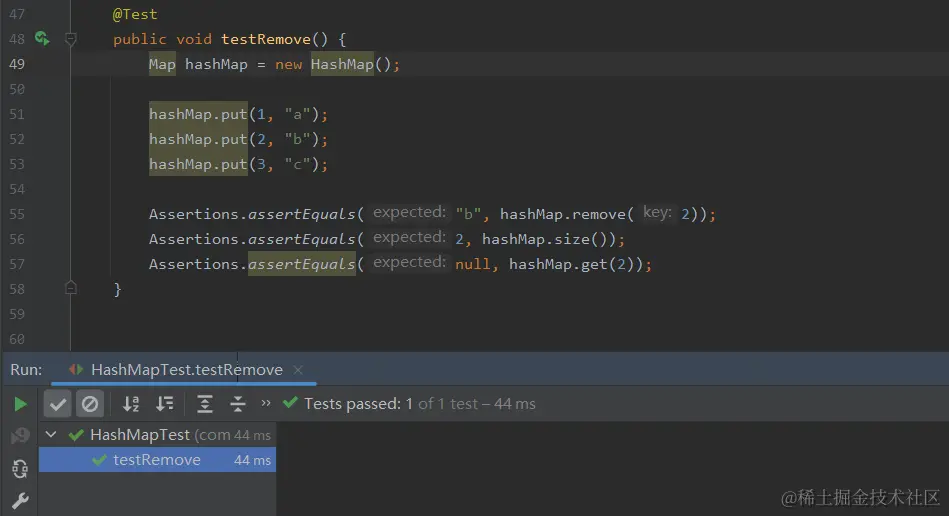Image resolution: width=949 pixels, height=516 pixels.
Task: Click the rerun failed tests icon
Action: [x=20, y=436]
